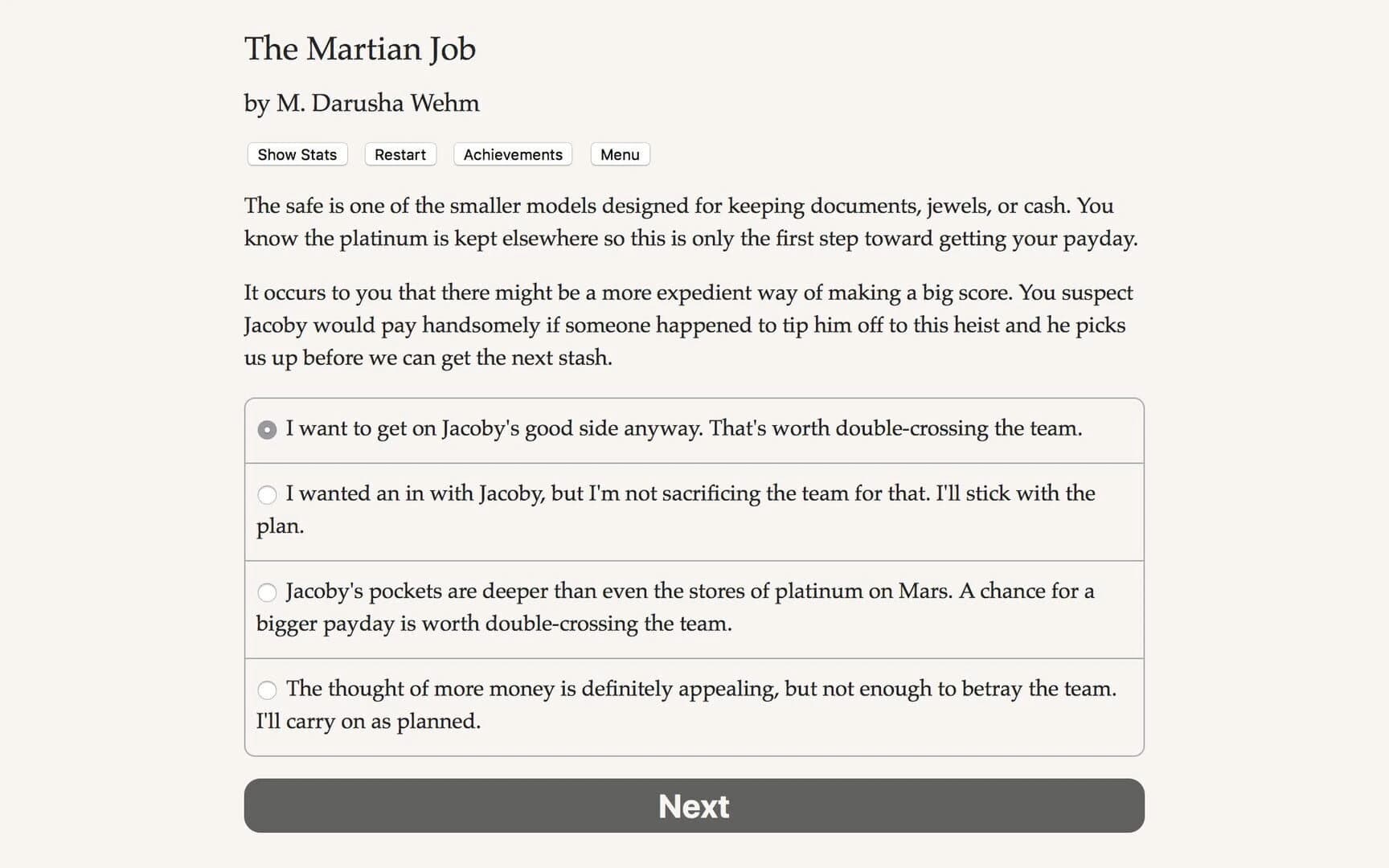The width and height of the screenshot is (1389, 868).
Task: Click the selected first choice radio button
Action: (x=267, y=430)
